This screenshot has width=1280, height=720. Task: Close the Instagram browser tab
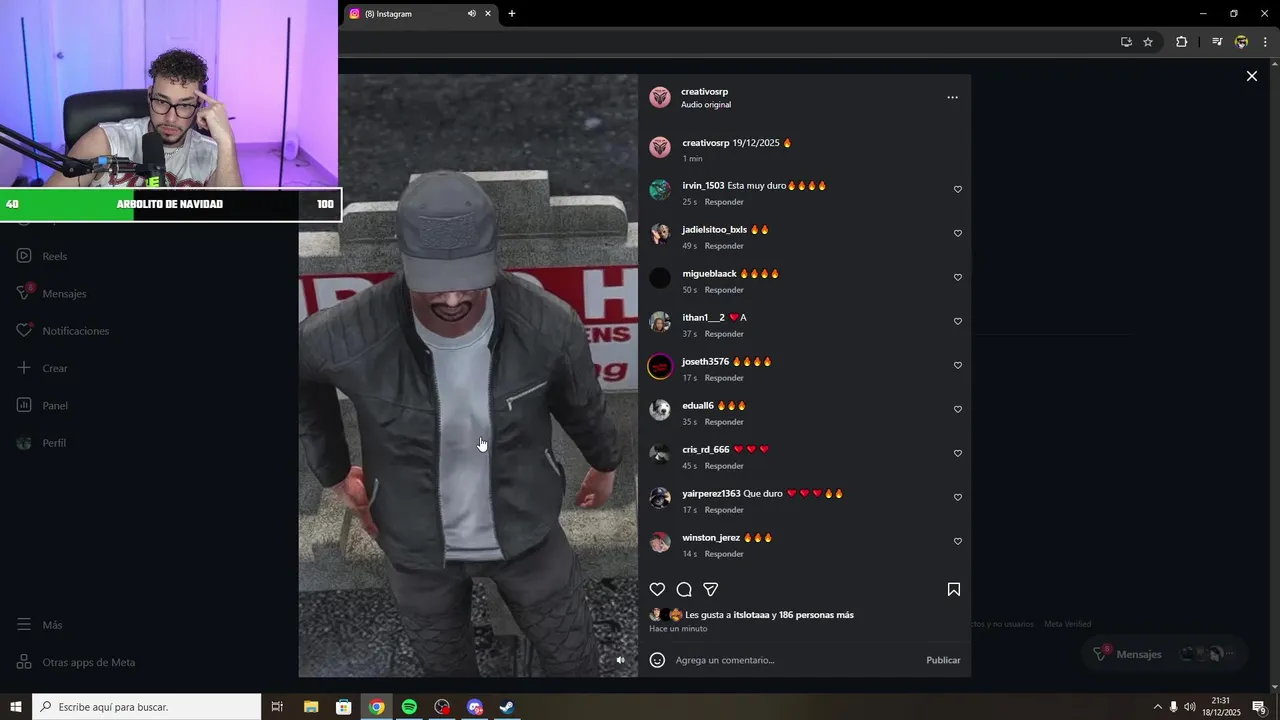click(488, 14)
